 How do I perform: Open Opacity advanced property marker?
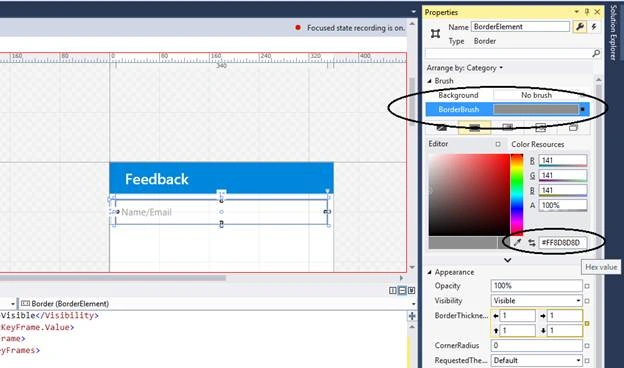[587, 286]
